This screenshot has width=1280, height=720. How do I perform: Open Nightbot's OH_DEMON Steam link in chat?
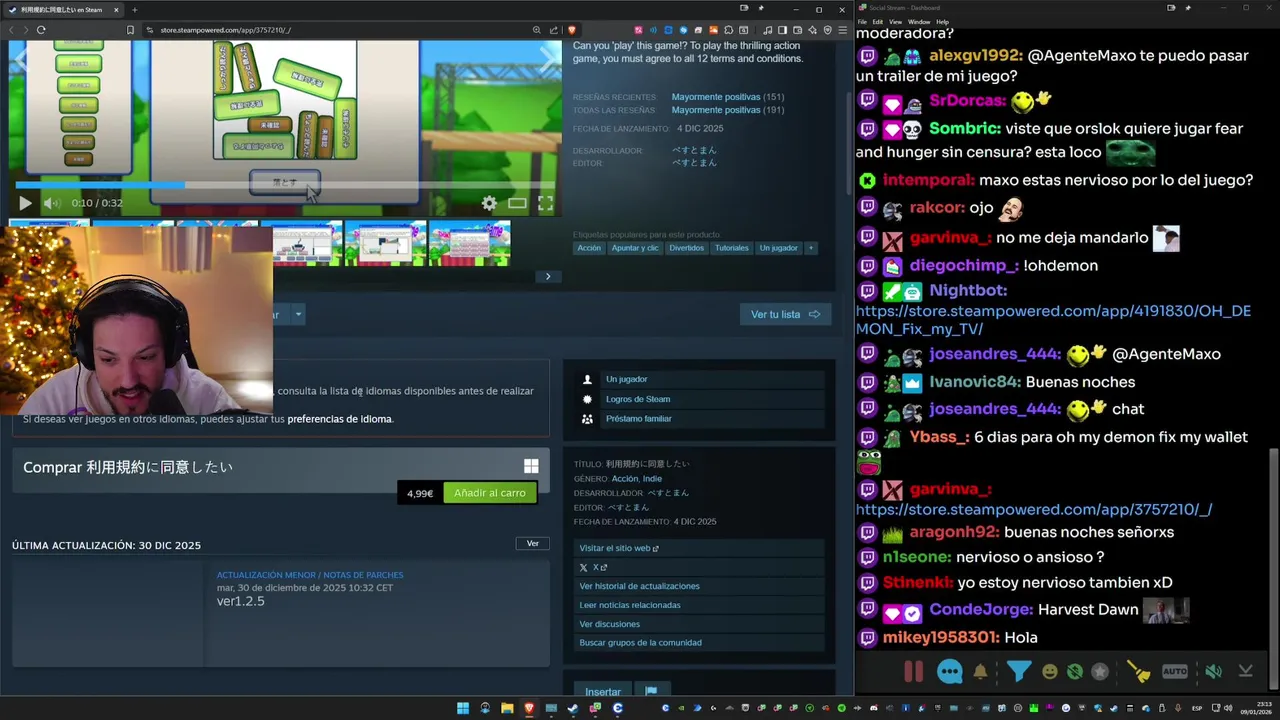(x=1053, y=320)
